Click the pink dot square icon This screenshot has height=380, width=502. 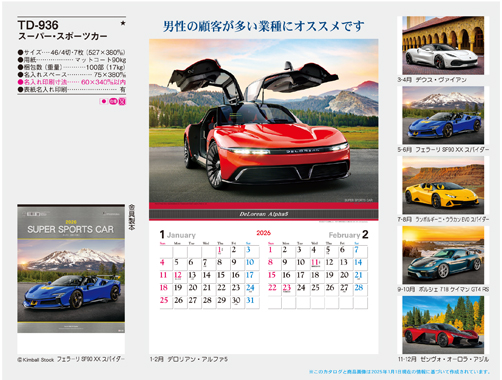point(103,101)
